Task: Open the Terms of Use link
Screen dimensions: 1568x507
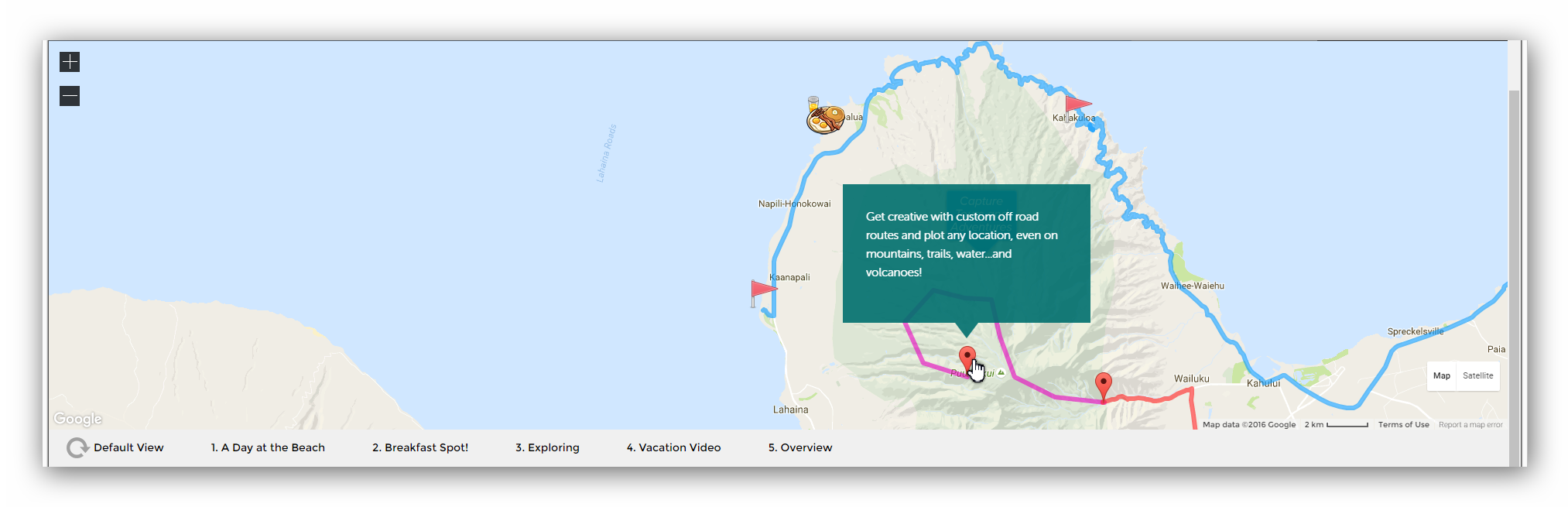Action: click(x=1403, y=425)
